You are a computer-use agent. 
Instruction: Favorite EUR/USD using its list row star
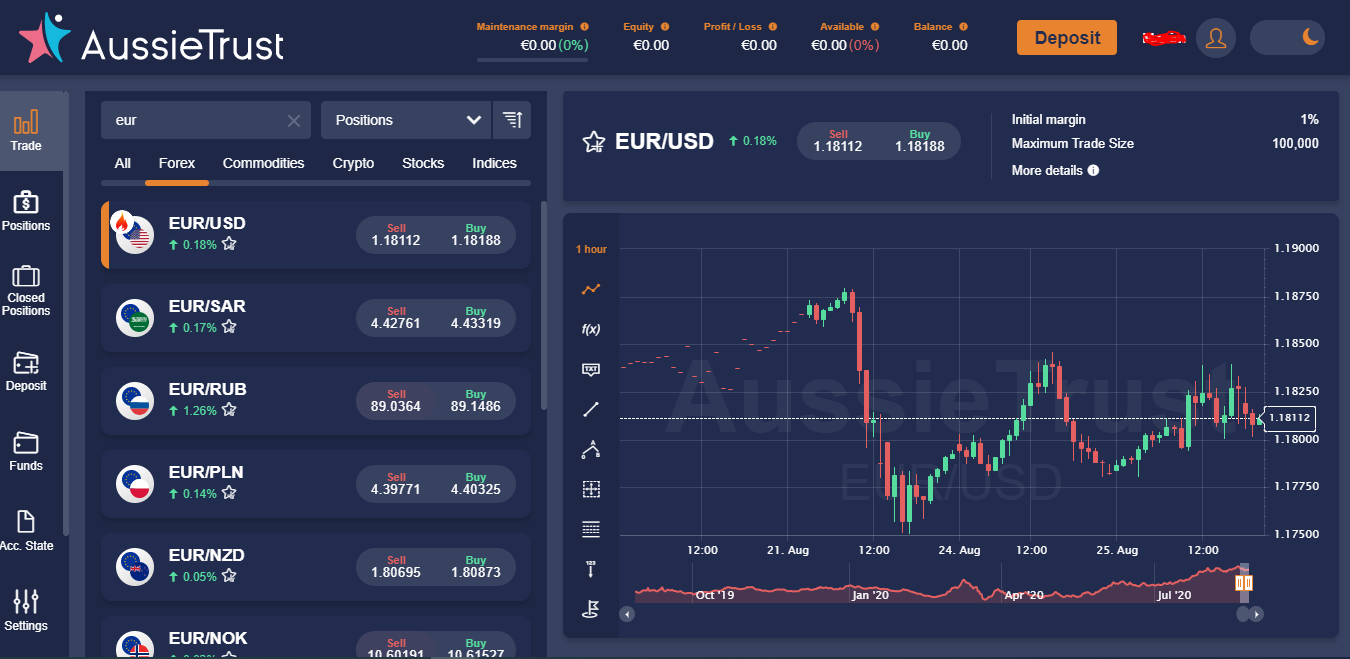(x=229, y=243)
